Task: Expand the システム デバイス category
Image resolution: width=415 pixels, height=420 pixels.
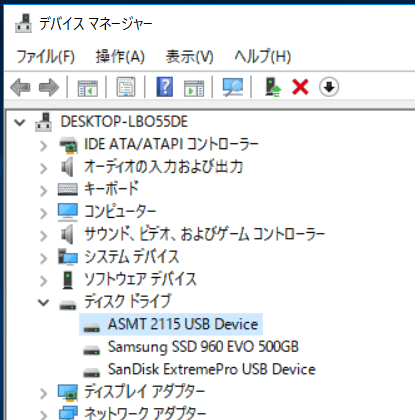Action: point(43,258)
